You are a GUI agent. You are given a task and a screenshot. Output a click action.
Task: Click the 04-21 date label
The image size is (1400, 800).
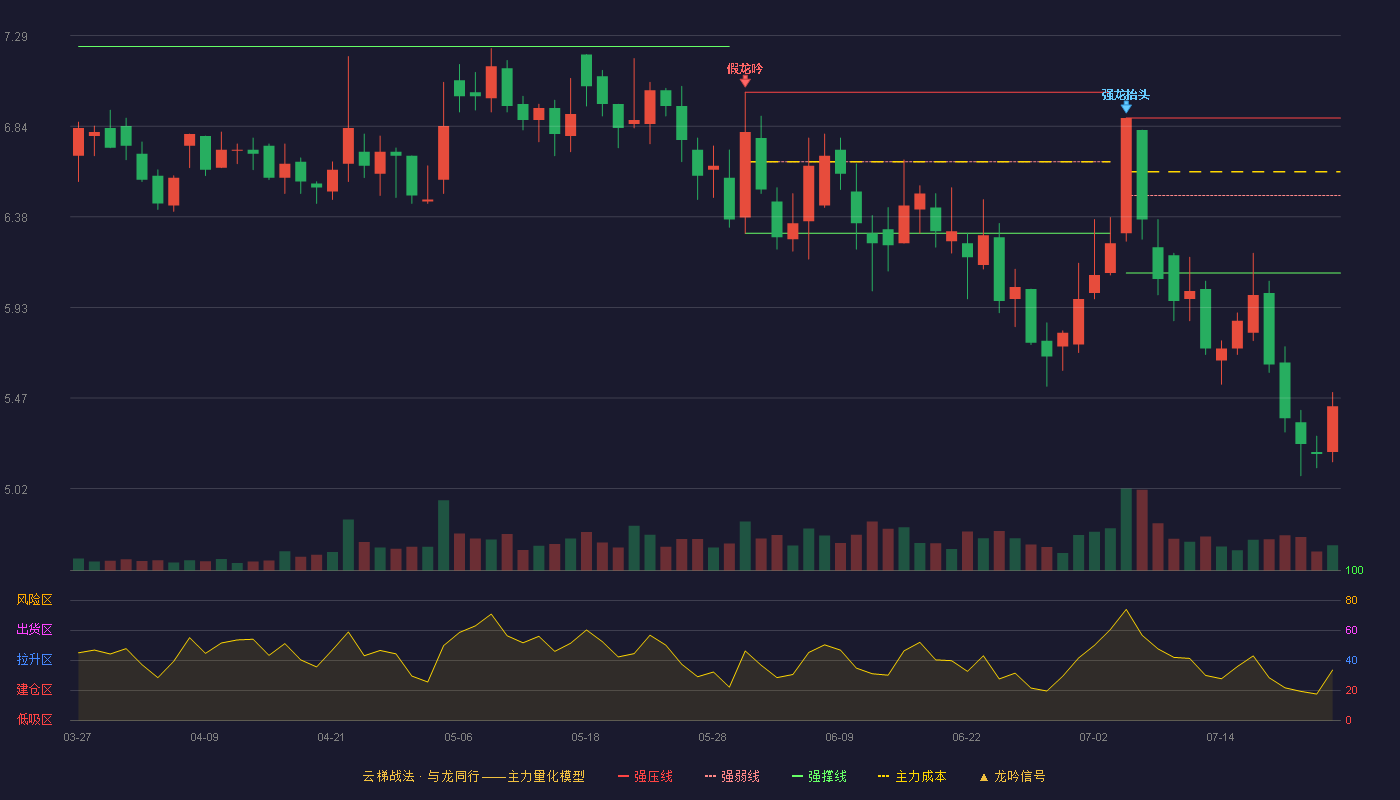pyautogui.click(x=331, y=737)
